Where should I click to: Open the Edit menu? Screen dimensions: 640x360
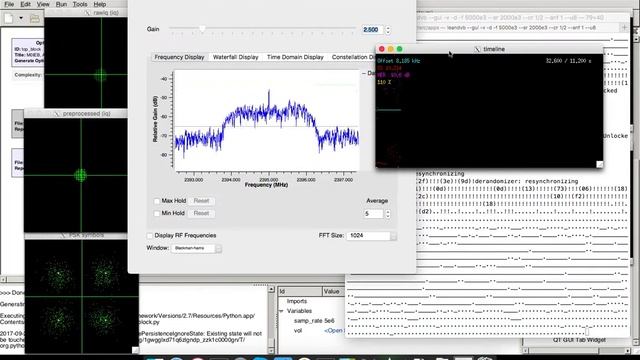[25, 4]
